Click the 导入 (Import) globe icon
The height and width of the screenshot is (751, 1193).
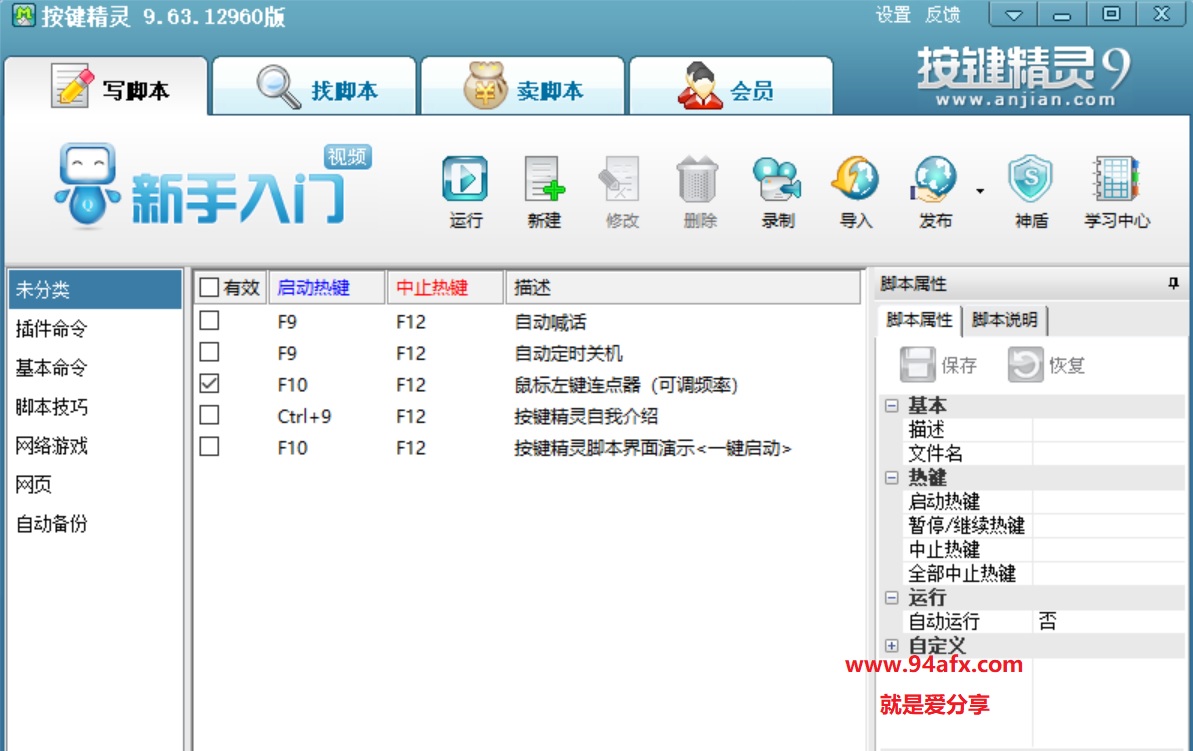click(855, 180)
